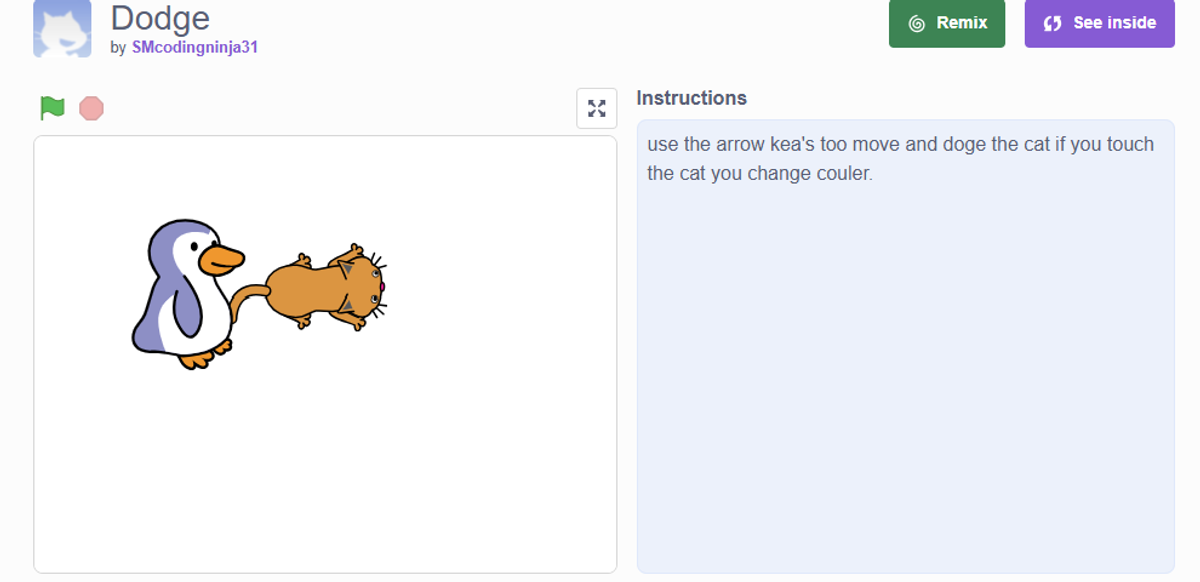Click the green flag to start
This screenshot has width=1200, height=582.
[52, 108]
